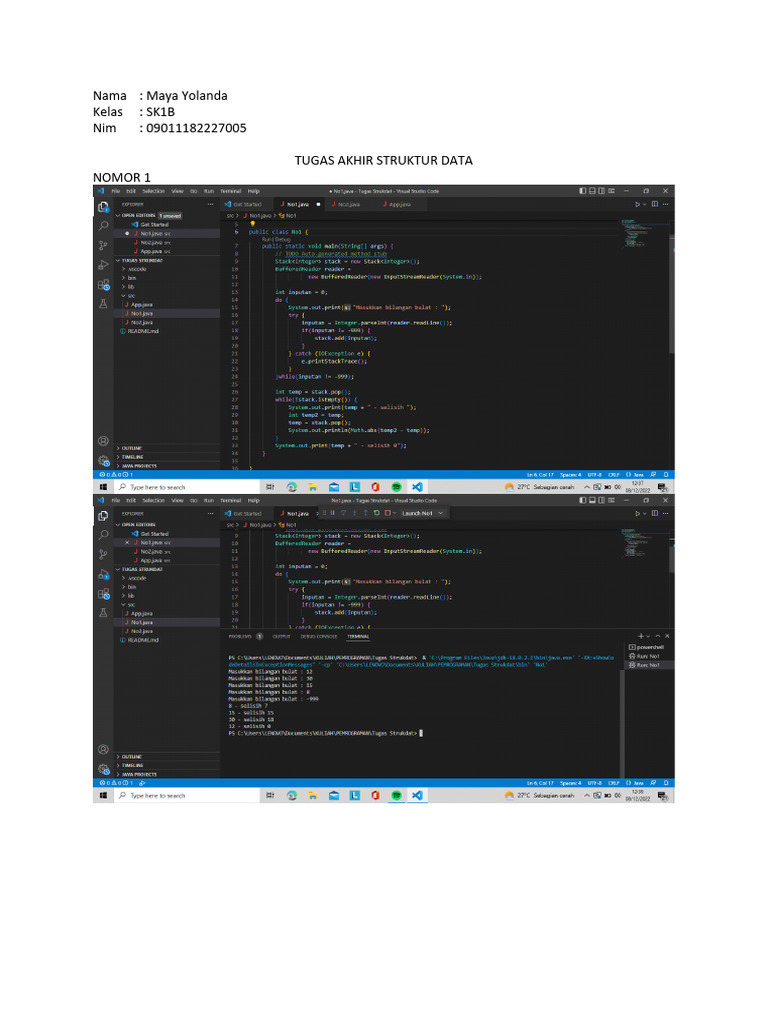Stop debugging with the red square icon
This screenshot has width=768, height=1024.
[x=388, y=513]
